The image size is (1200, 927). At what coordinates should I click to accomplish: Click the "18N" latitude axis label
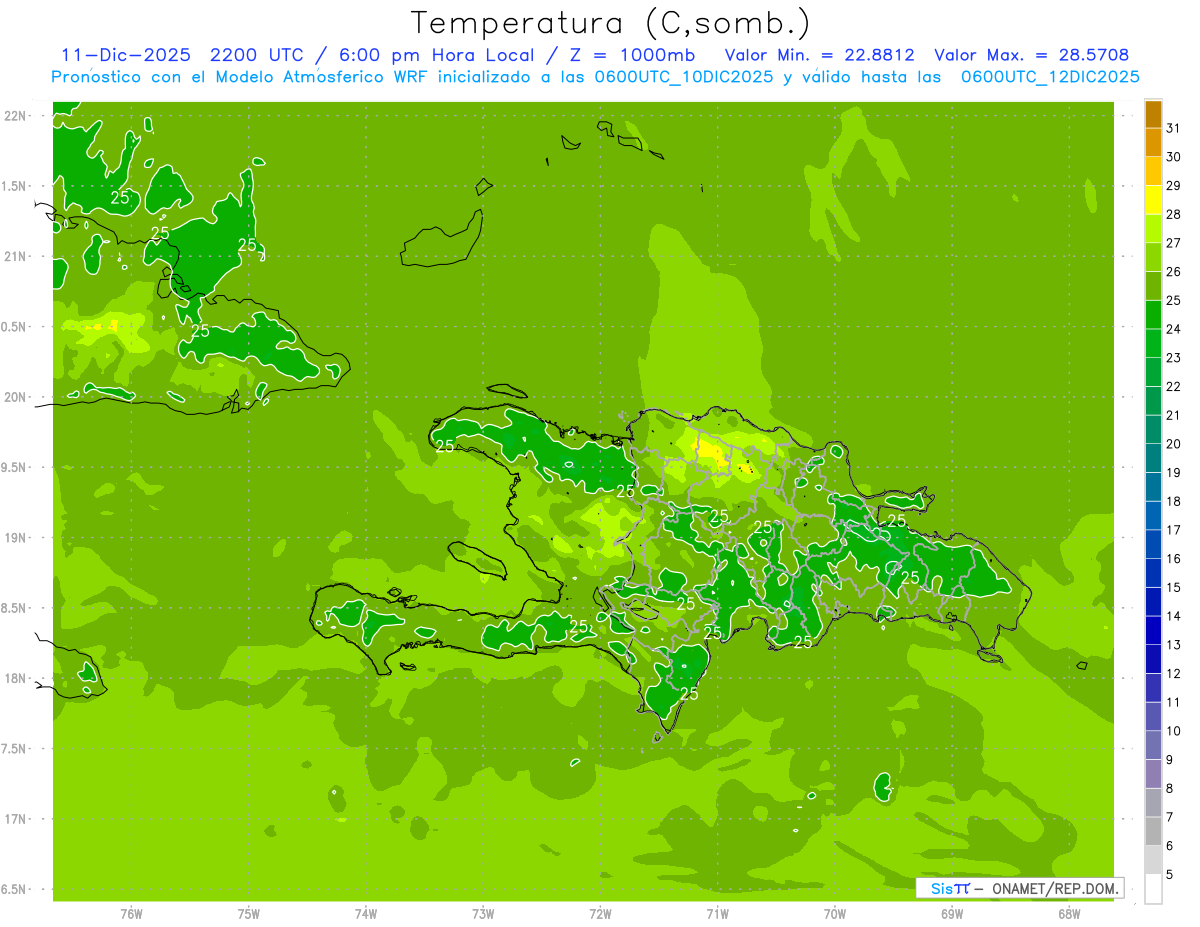14,678
